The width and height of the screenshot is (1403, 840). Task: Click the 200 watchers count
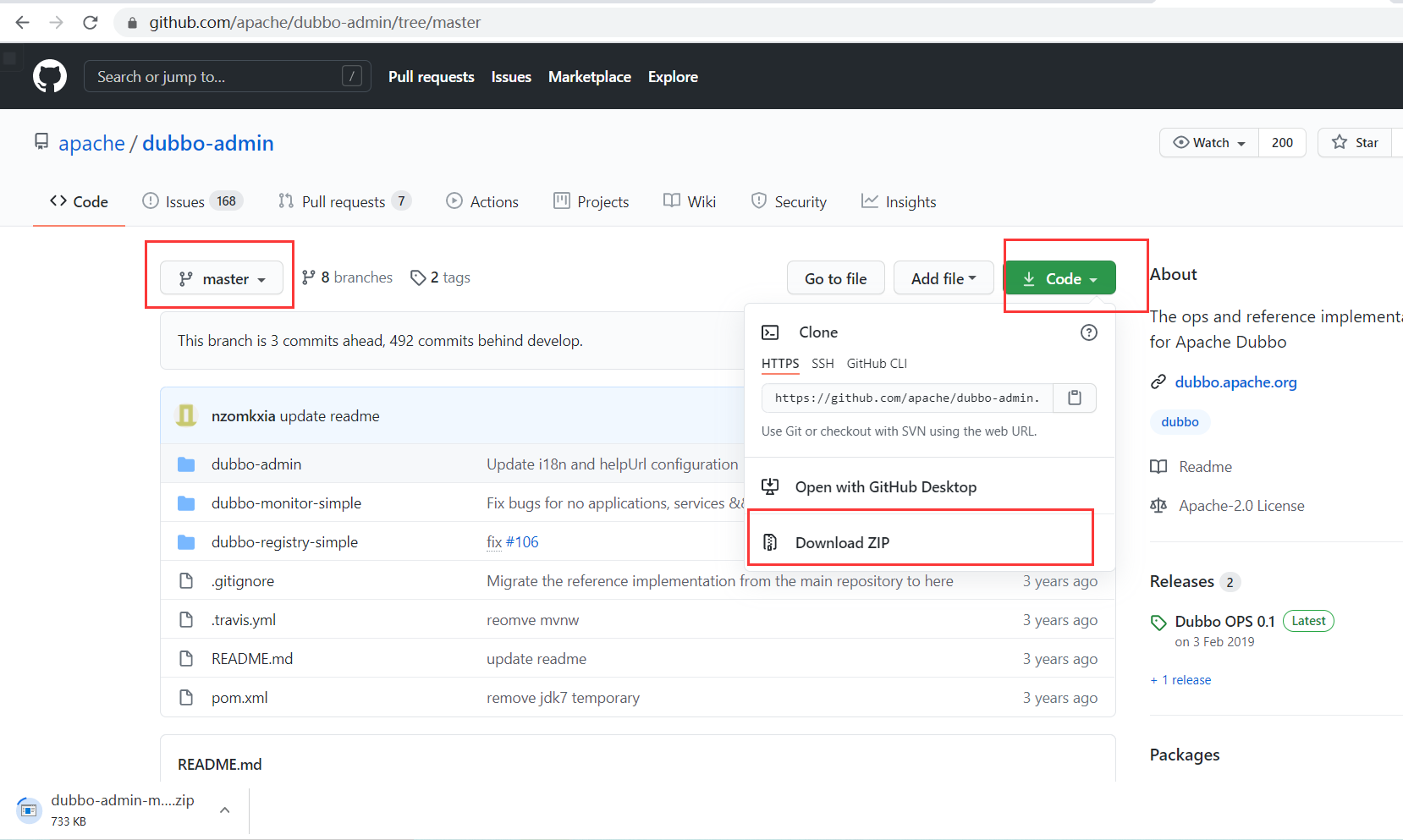pos(1282,143)
